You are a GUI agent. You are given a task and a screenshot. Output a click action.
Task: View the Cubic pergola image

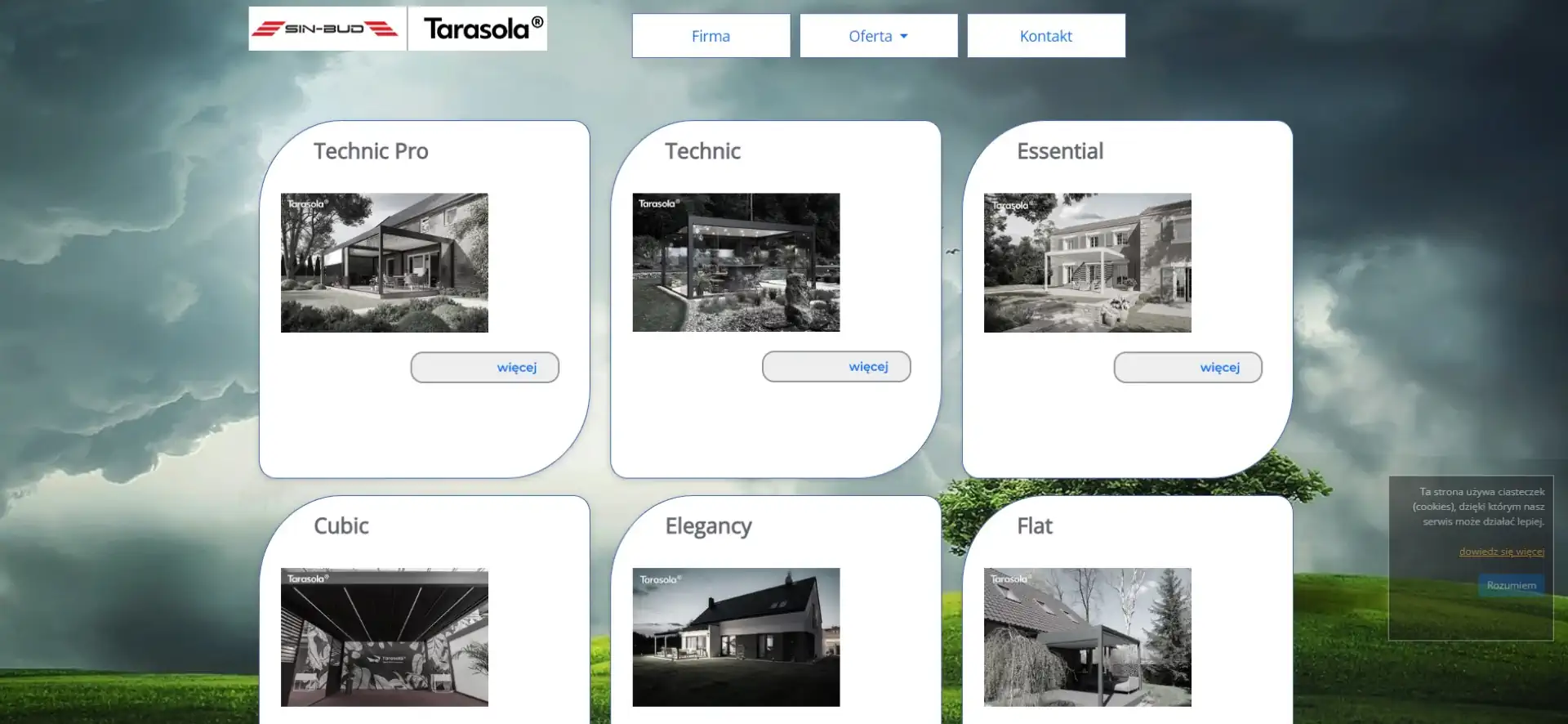[x=384, y=637]
